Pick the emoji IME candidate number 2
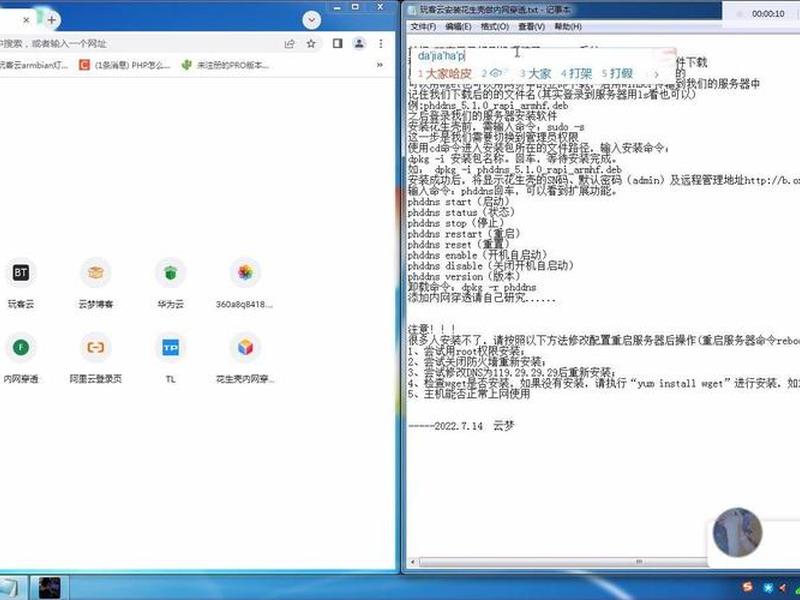800x600 pixels. (x=493, y=74)
